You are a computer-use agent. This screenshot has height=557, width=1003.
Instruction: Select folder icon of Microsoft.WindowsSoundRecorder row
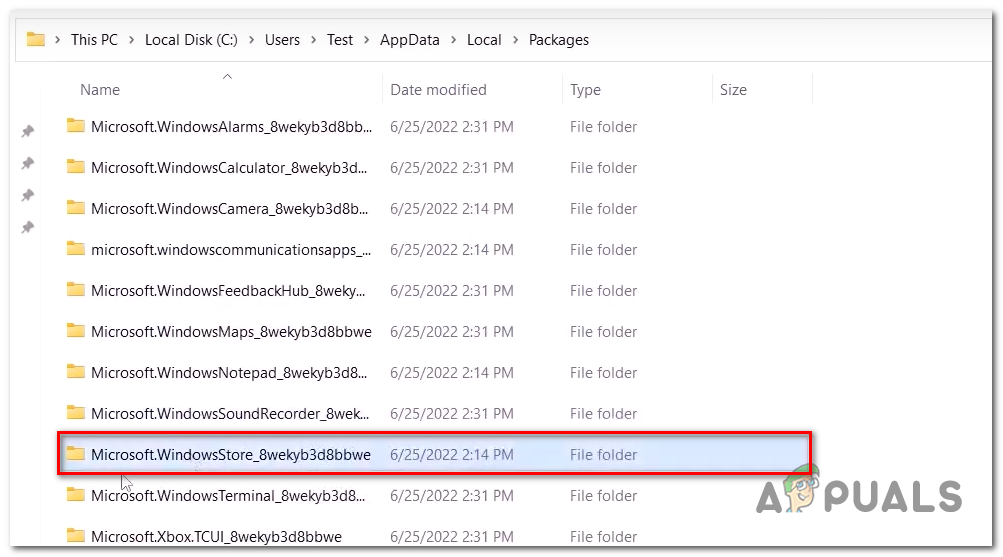point(75,412)
